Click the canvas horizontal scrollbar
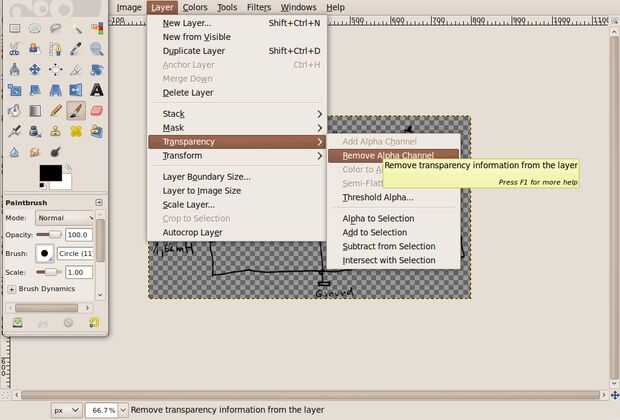The image size is (620, 420). pos(310,395)
